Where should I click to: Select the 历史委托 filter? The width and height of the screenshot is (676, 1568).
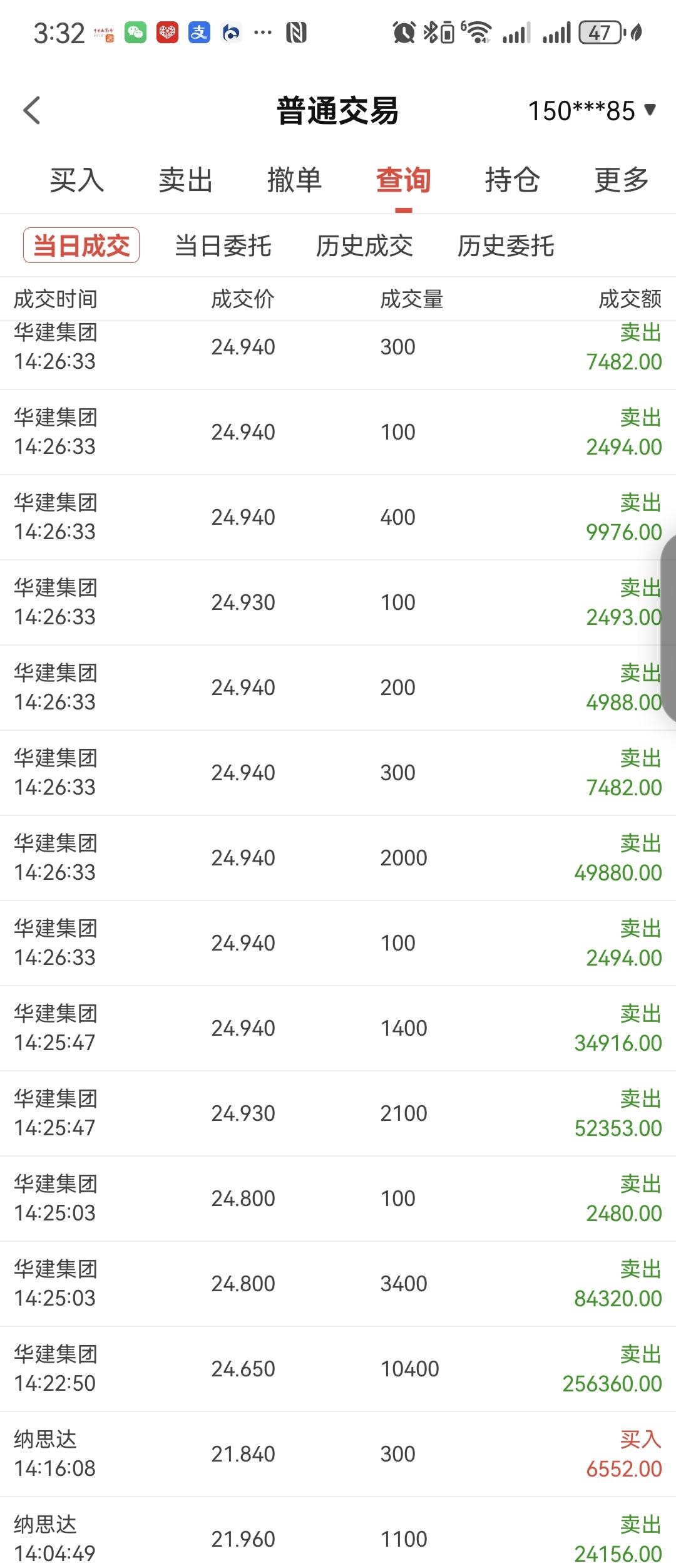click(x=506, y=245)
